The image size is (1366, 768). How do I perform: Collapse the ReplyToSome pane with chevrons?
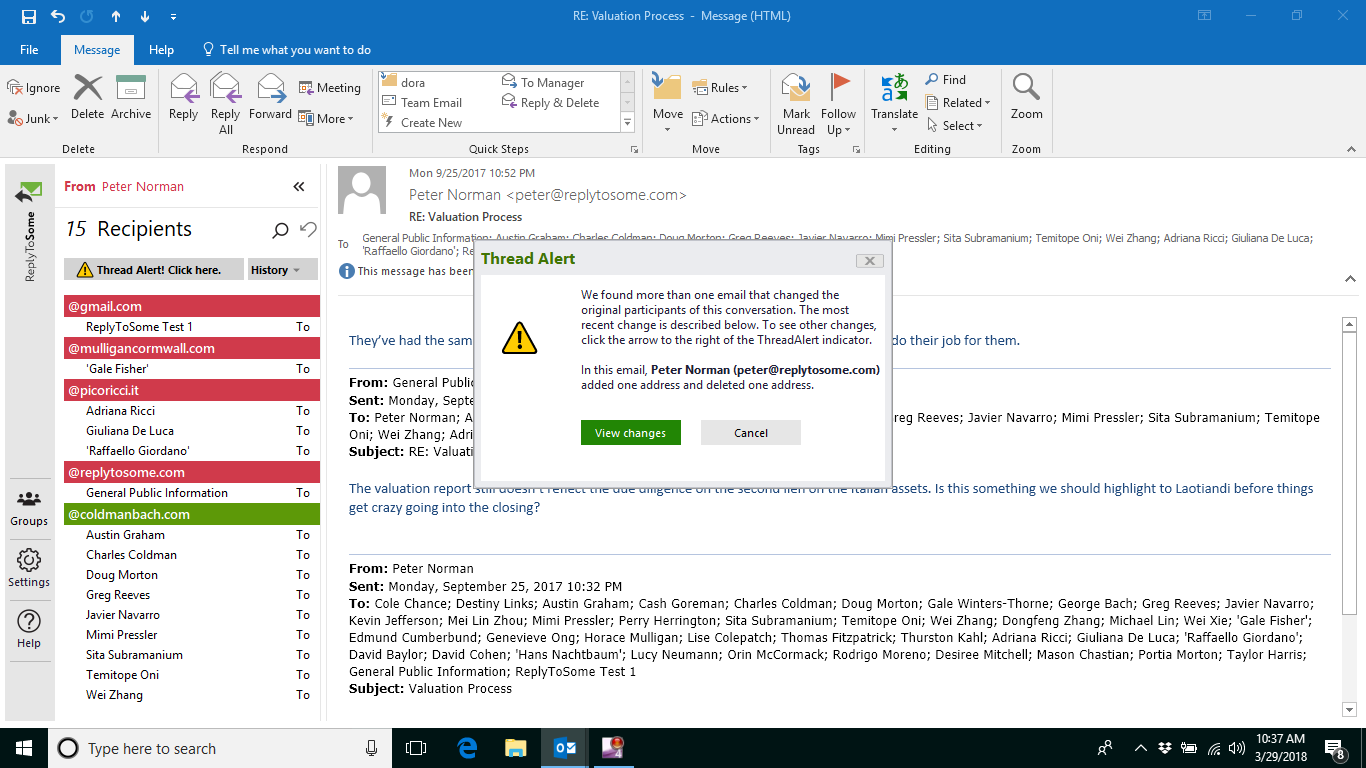click(298, 187)
